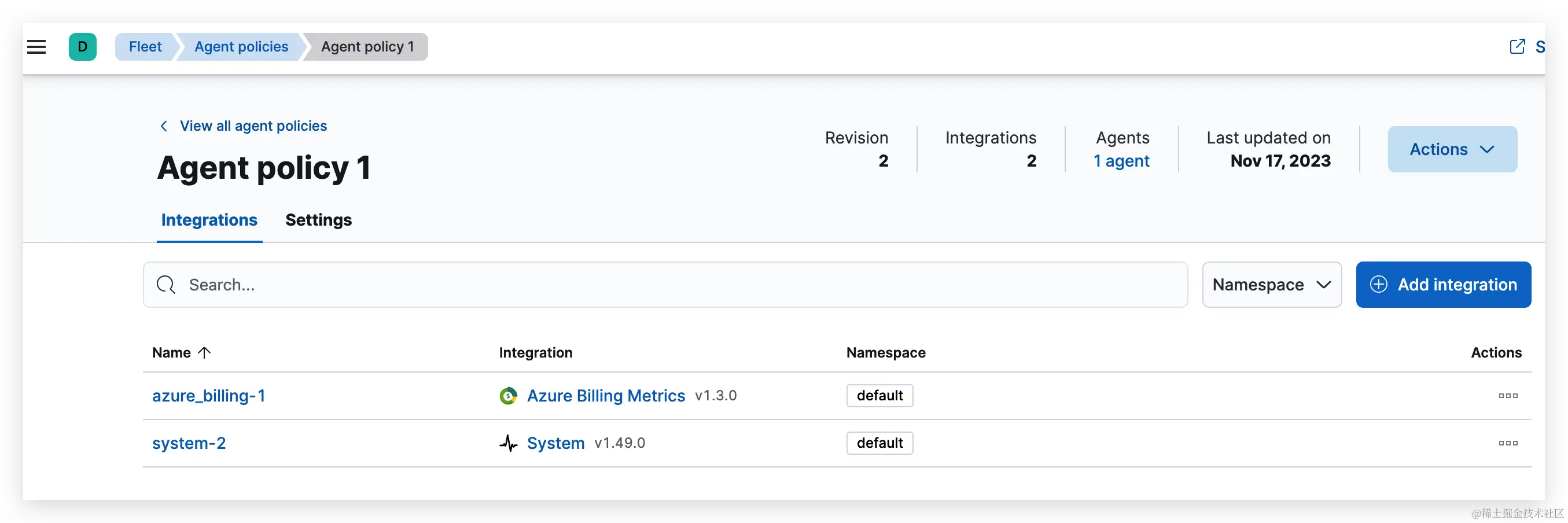Open actions menu for azure_billing-1 row
Viewport: 1568px width, 523px height.
[x=1508, y=396]
